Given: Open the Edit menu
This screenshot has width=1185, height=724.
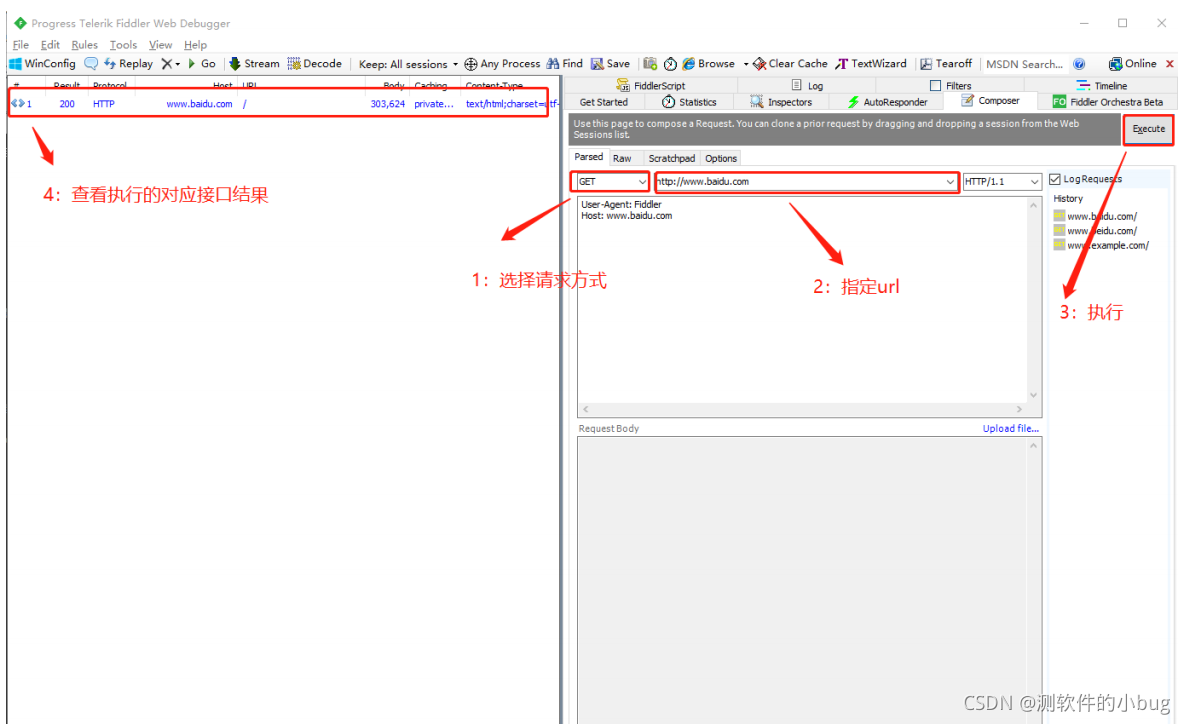Looking at the screenshot, I should pos(50,45).
